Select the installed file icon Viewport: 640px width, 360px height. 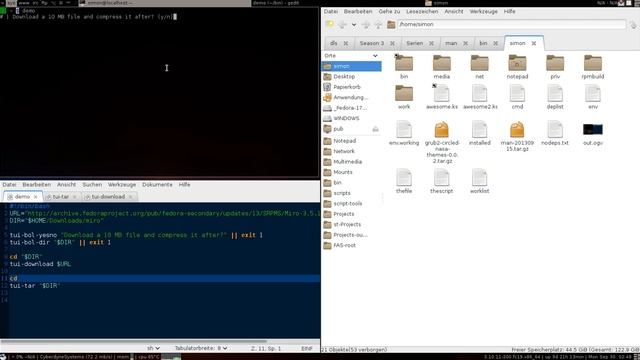(x=479, y=129)
